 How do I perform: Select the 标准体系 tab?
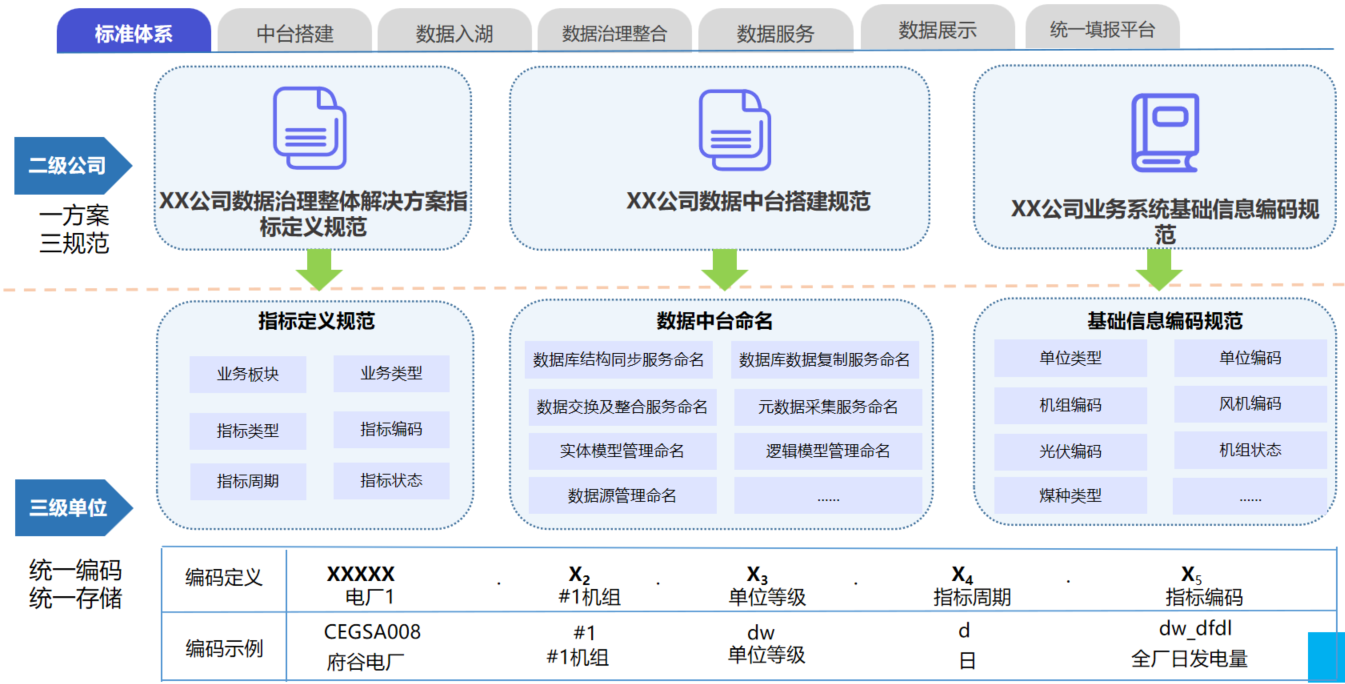(134, 32)
